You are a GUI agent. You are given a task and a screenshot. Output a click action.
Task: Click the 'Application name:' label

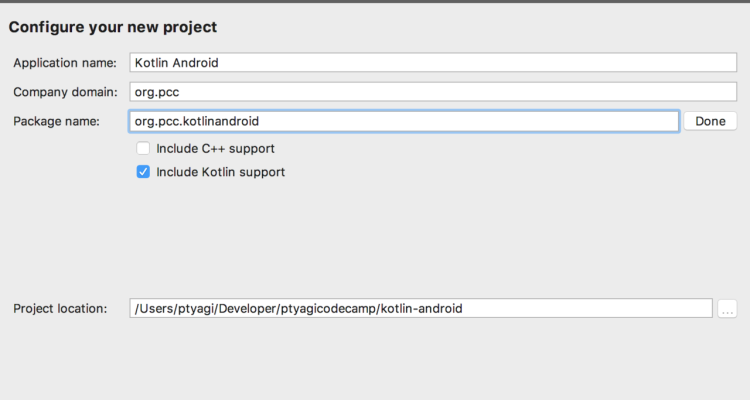coord(64,62)
